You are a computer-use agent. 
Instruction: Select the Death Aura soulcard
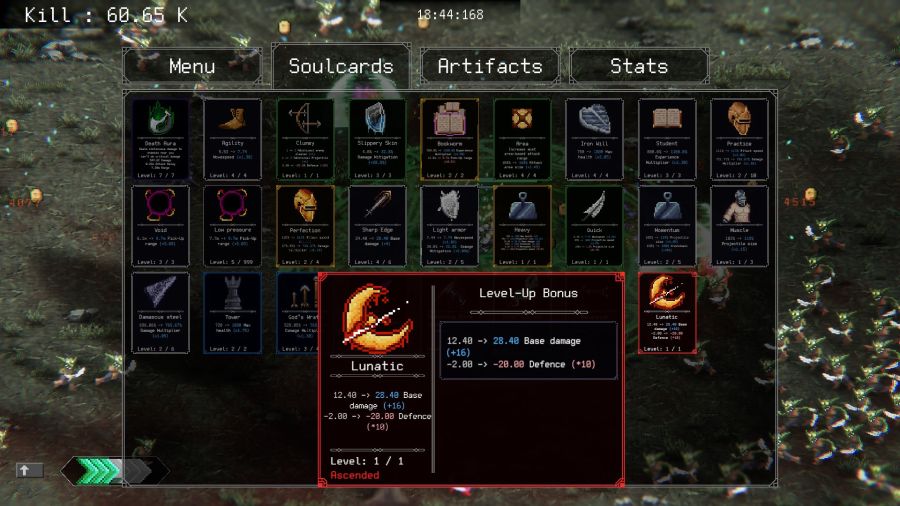click(x=160, y=139)
